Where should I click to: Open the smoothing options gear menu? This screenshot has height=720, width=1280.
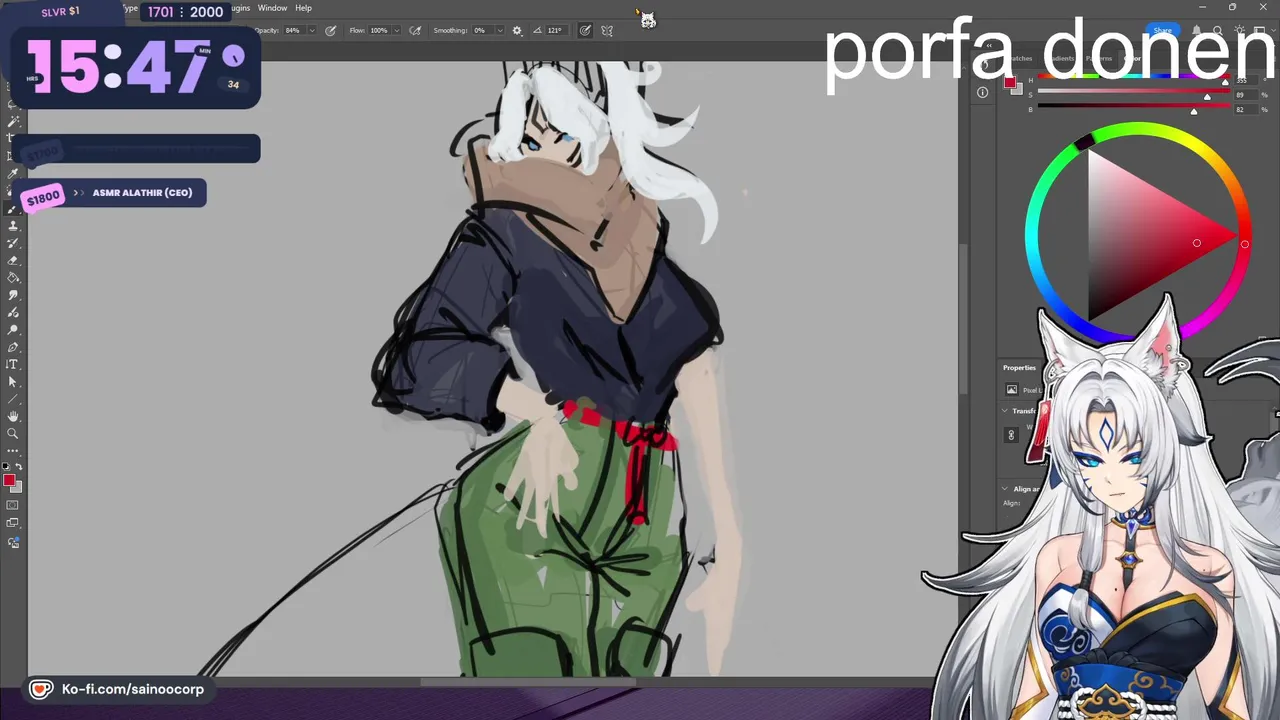click(x=517, y=31)
